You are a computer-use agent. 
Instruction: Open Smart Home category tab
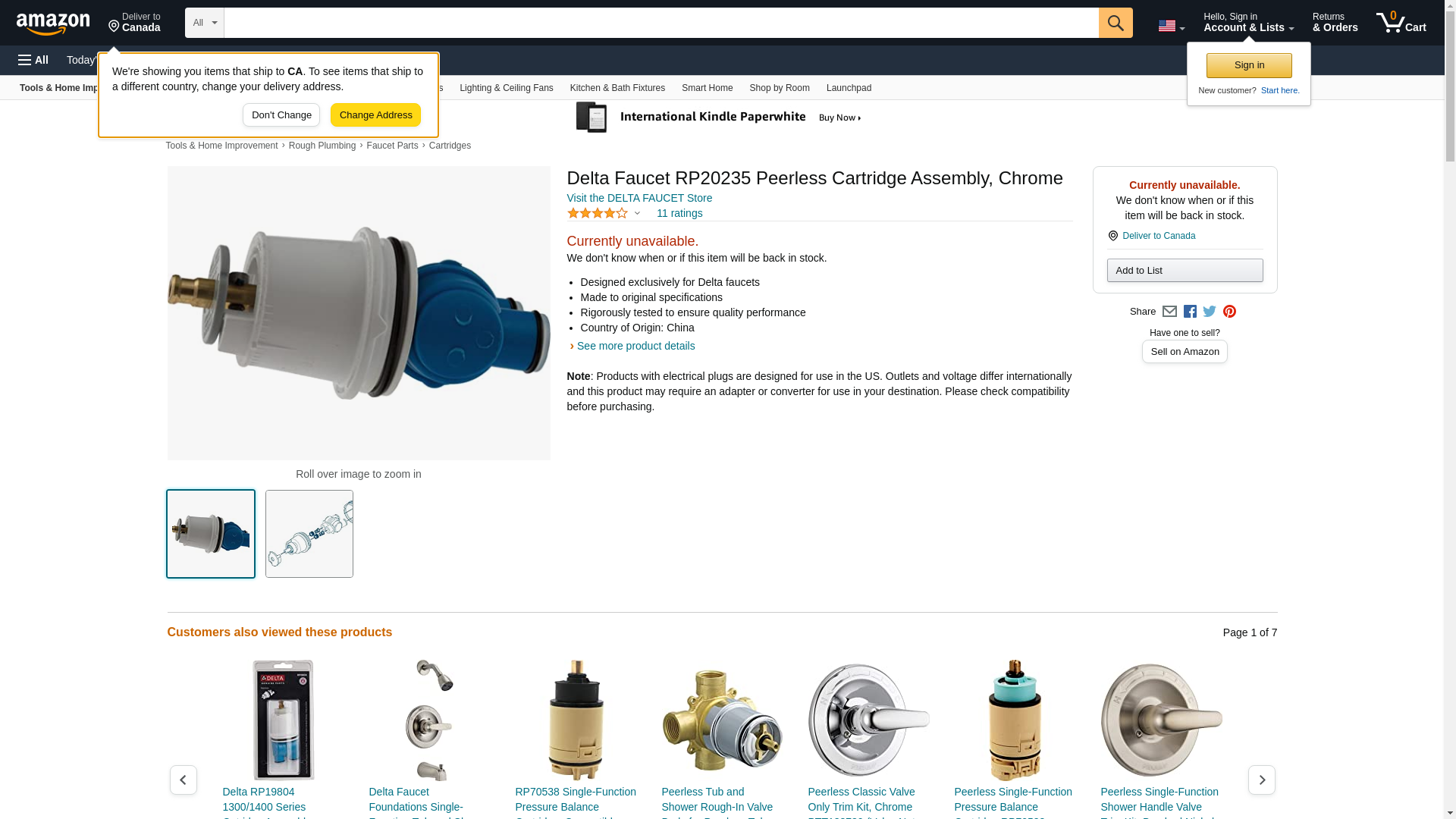tap(707, 88)
